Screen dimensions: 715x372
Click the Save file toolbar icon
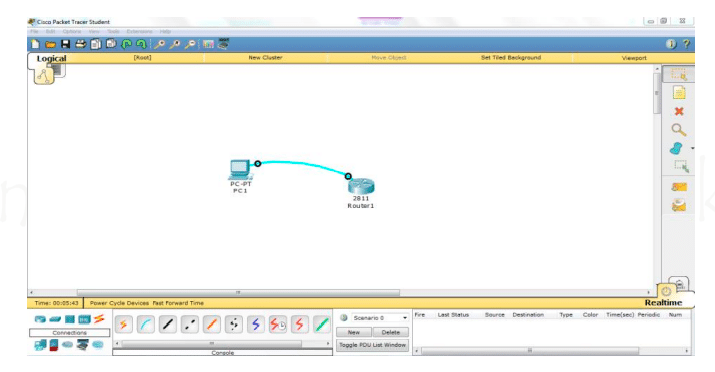point(65,44)
